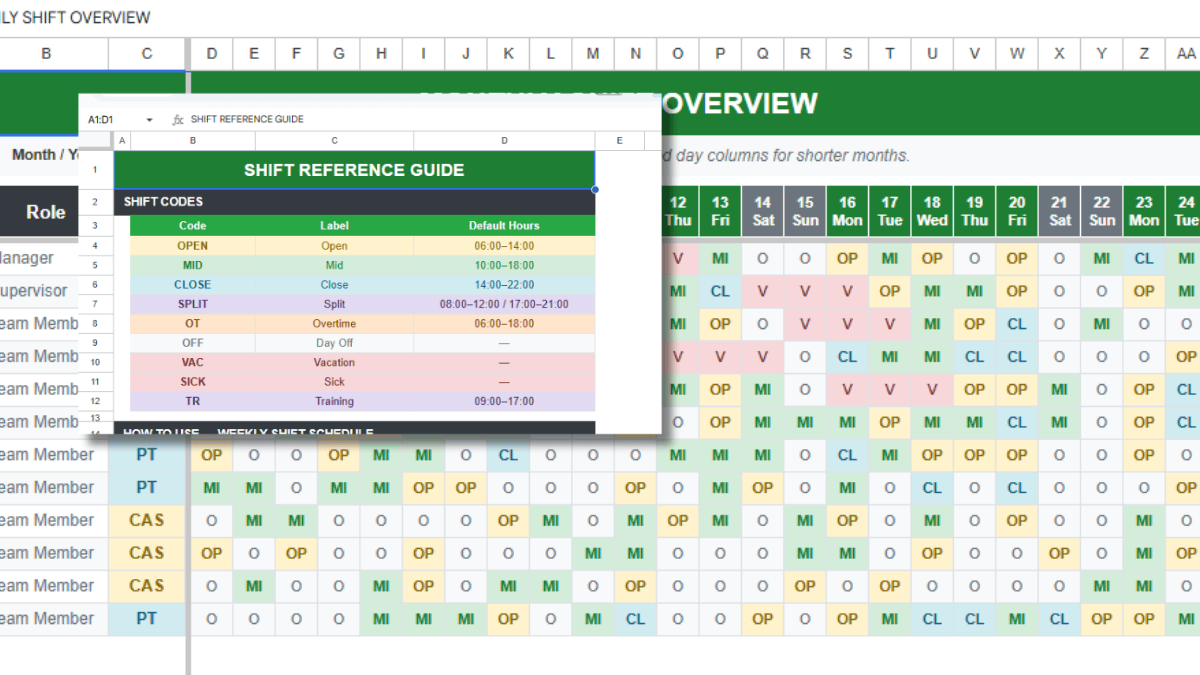
Task: Select column D header in reference guide
Action: pos(504,140)
